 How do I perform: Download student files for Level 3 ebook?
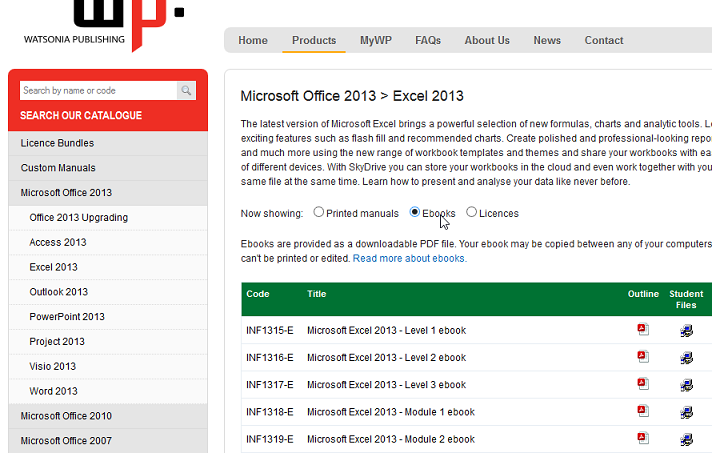pos(687,384)
